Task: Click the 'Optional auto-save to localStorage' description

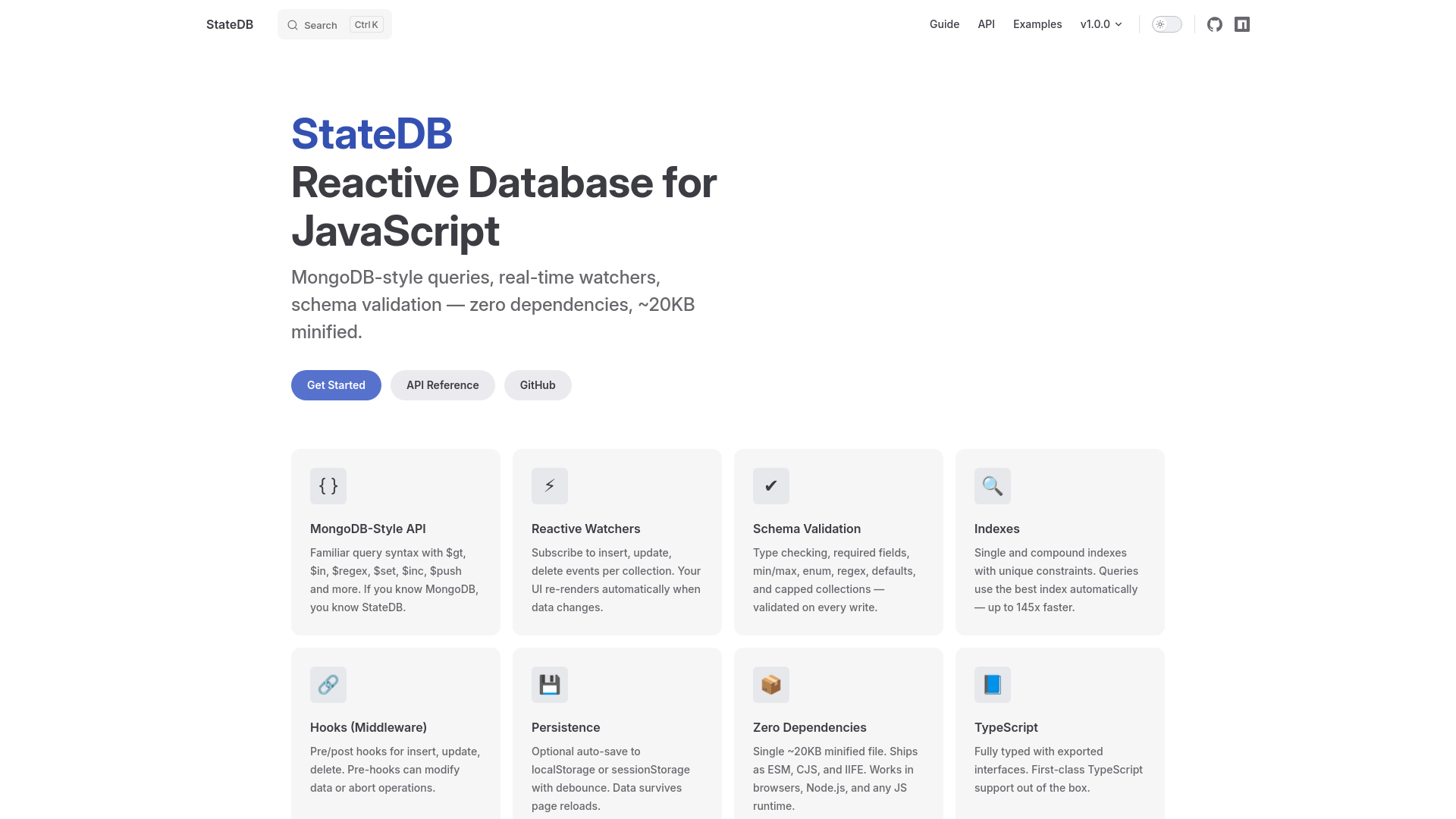Action: (611, 779)
